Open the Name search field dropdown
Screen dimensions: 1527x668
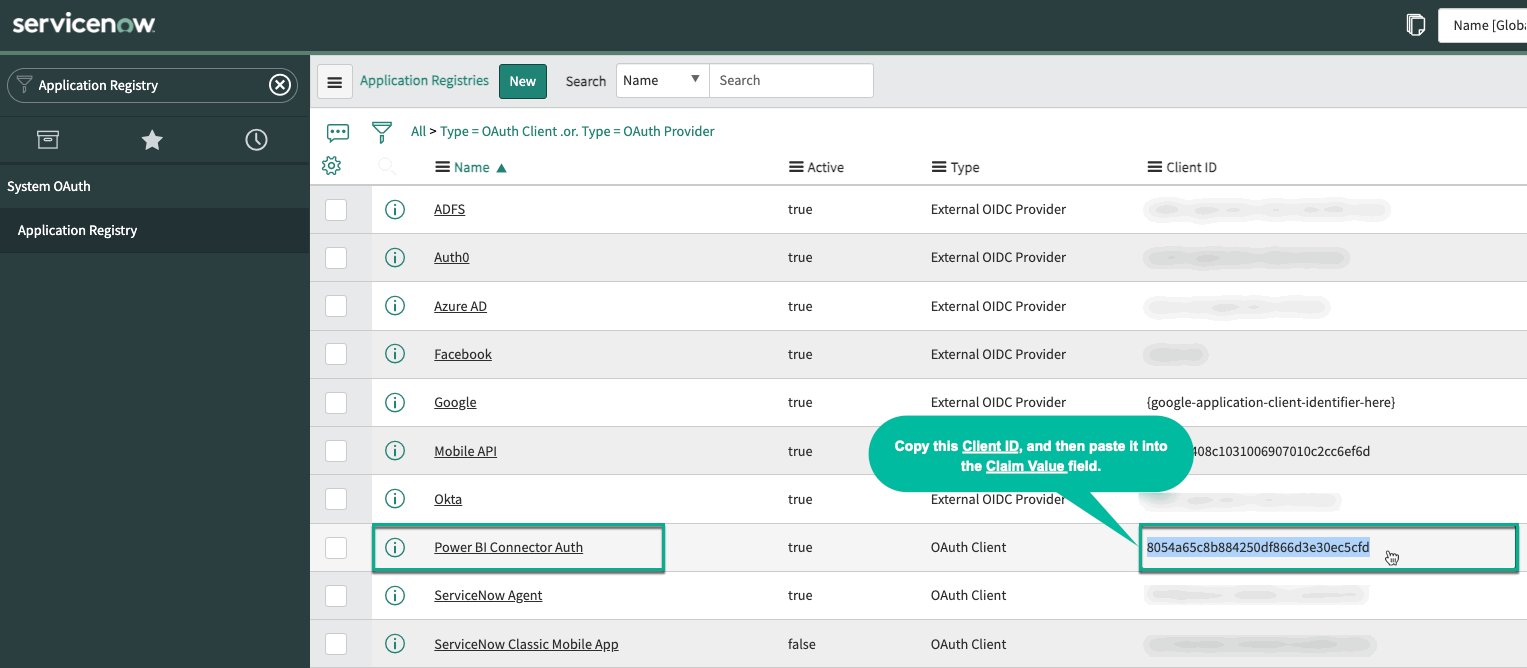(x=662, y=81)
